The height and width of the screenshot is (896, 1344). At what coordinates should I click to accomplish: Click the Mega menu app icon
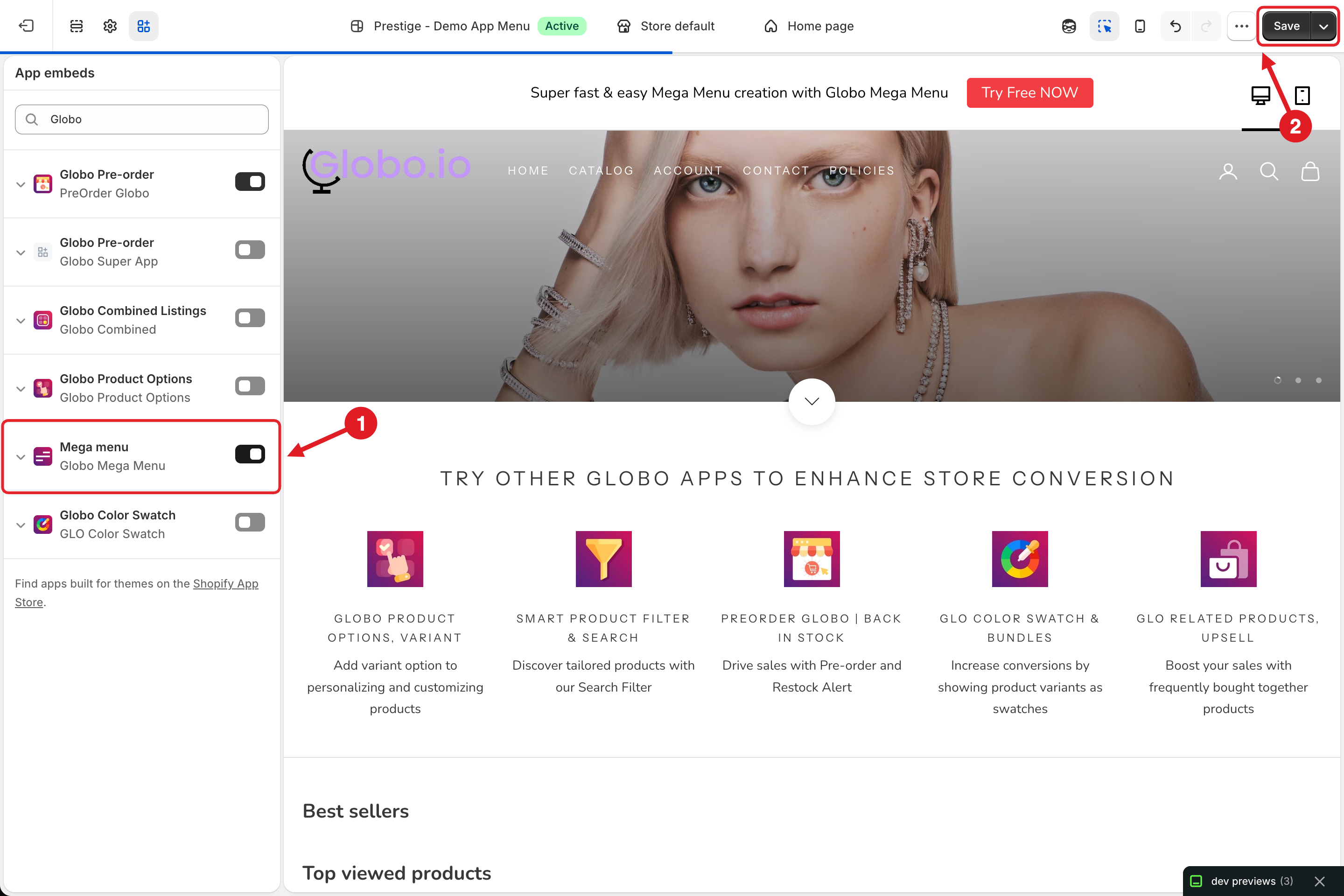43,456
